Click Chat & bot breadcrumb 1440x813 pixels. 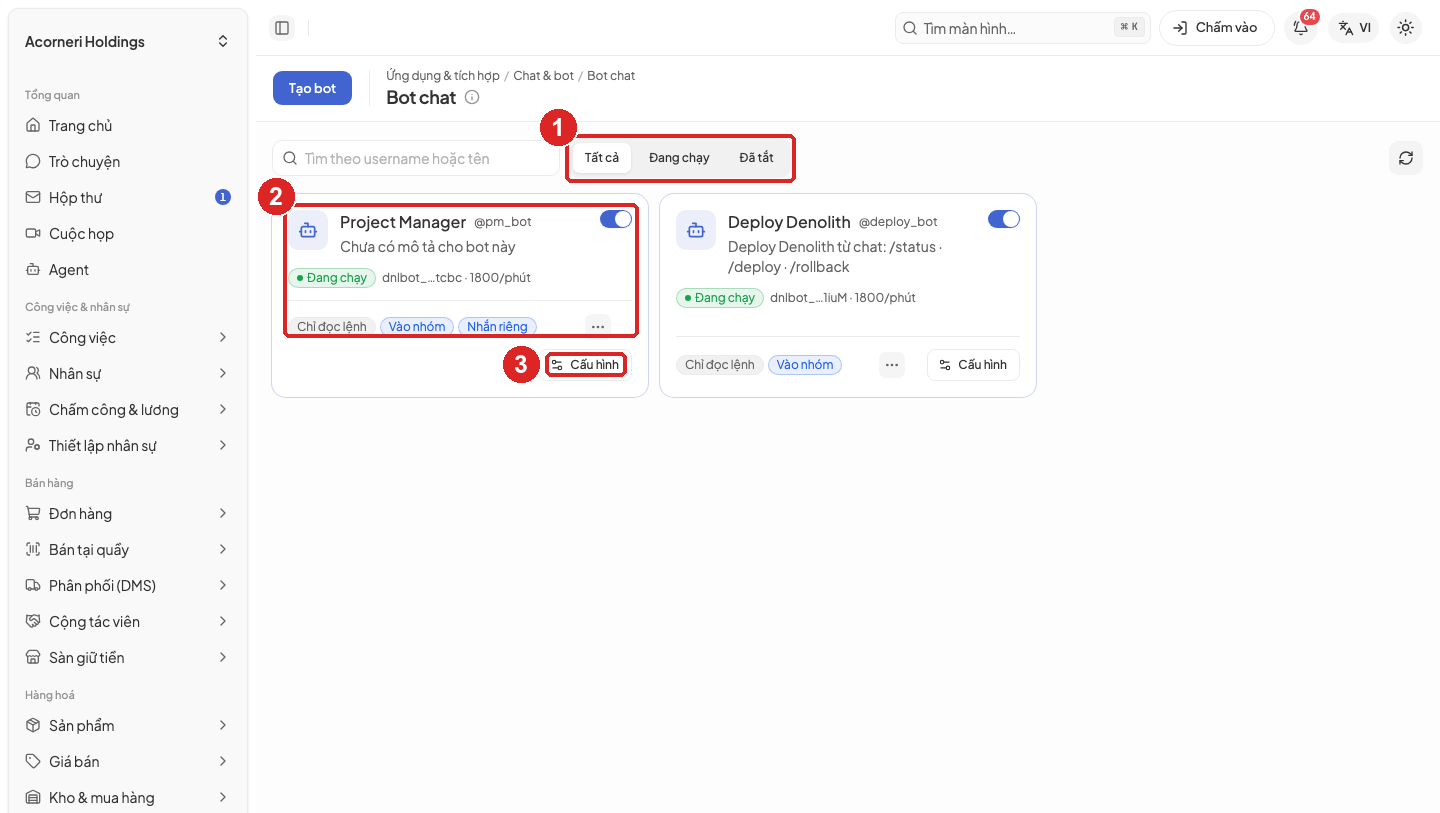coord(544,76)
